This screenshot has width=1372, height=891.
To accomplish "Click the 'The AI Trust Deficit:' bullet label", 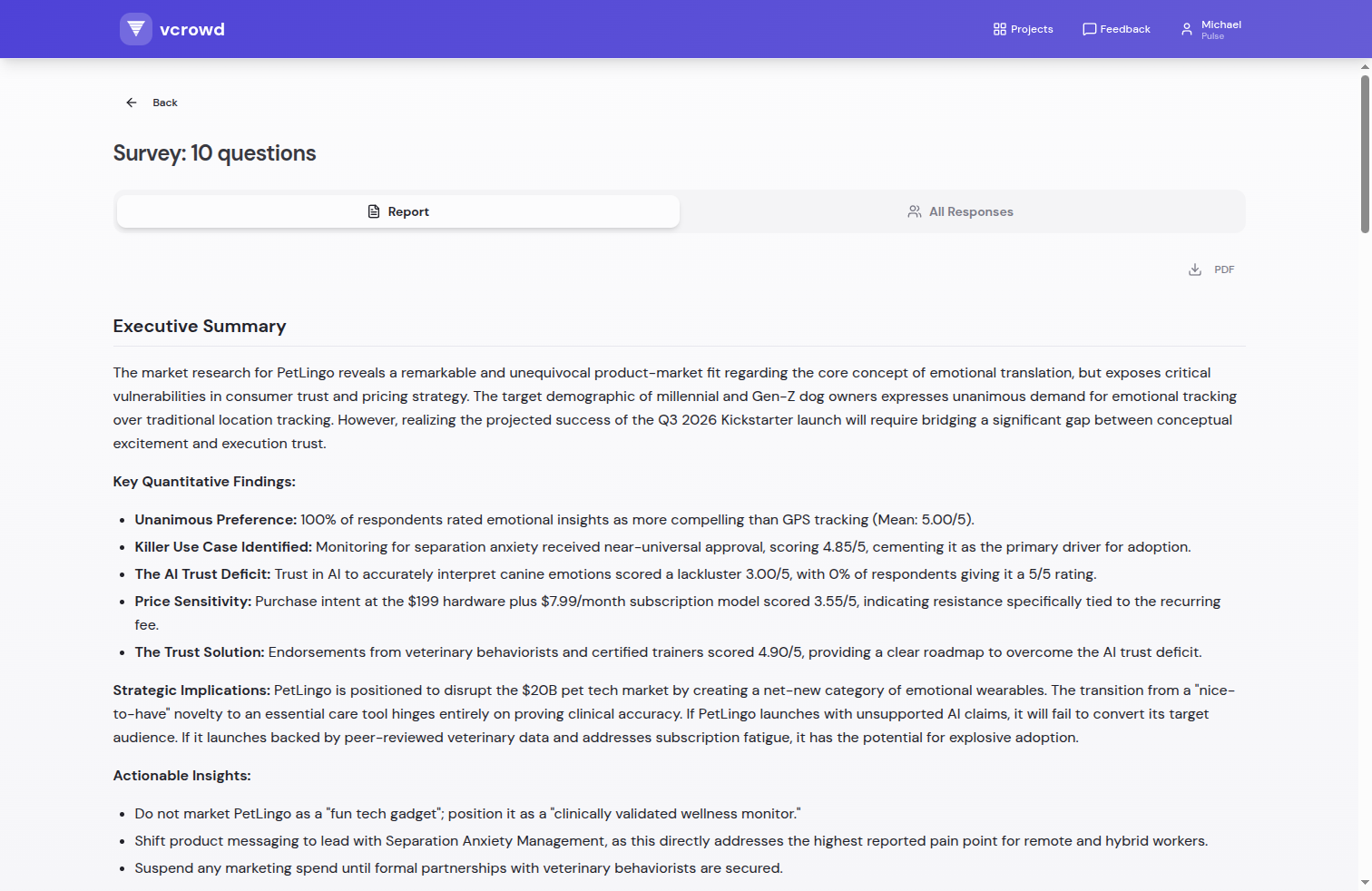I will 202,574.
